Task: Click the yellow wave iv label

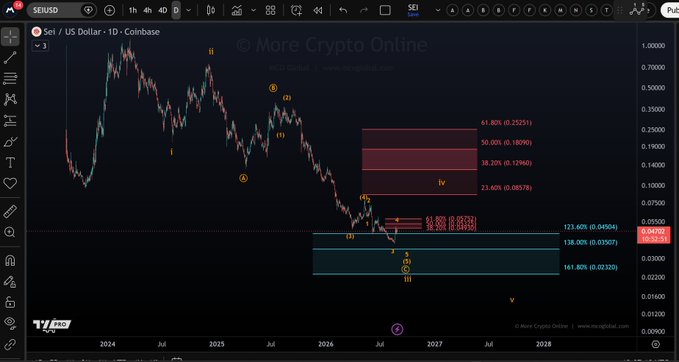Action: pyautogui.click(x=441, y=183)
